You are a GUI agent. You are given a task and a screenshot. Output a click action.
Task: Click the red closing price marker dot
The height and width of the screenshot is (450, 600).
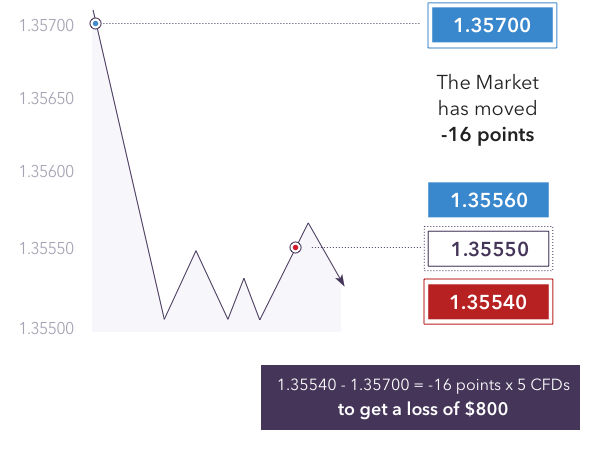[x=295, y=248]
